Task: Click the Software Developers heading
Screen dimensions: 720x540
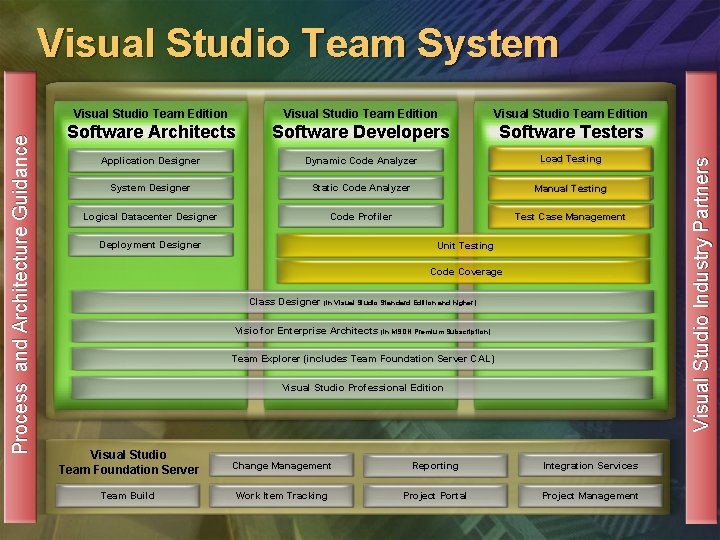Action: tap(361, 132)
